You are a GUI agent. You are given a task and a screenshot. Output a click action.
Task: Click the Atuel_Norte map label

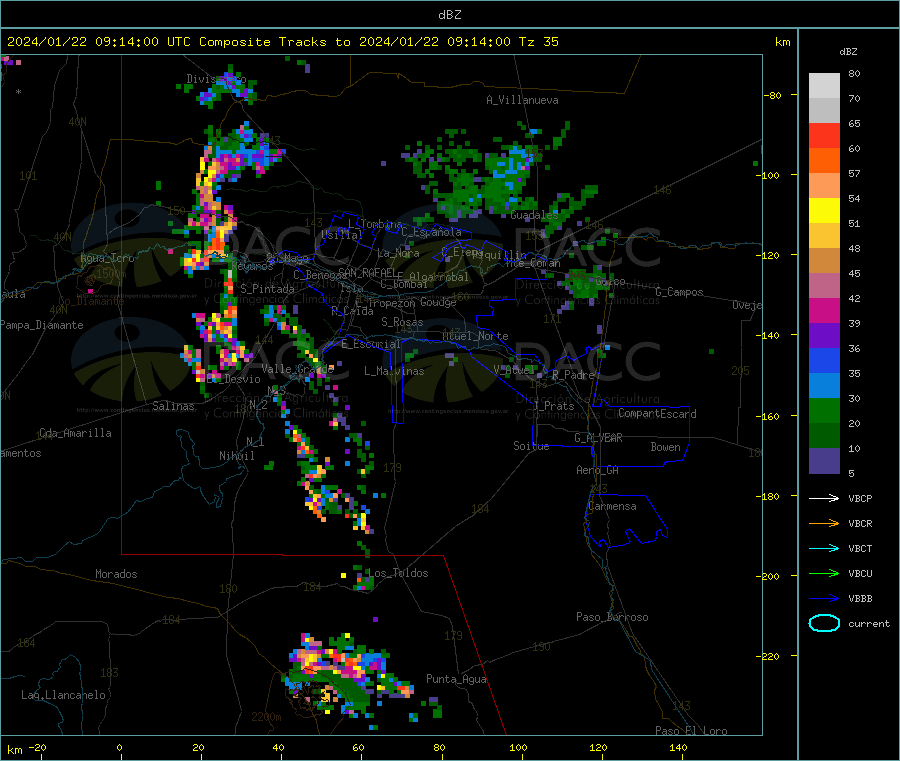tap(475, 336)
